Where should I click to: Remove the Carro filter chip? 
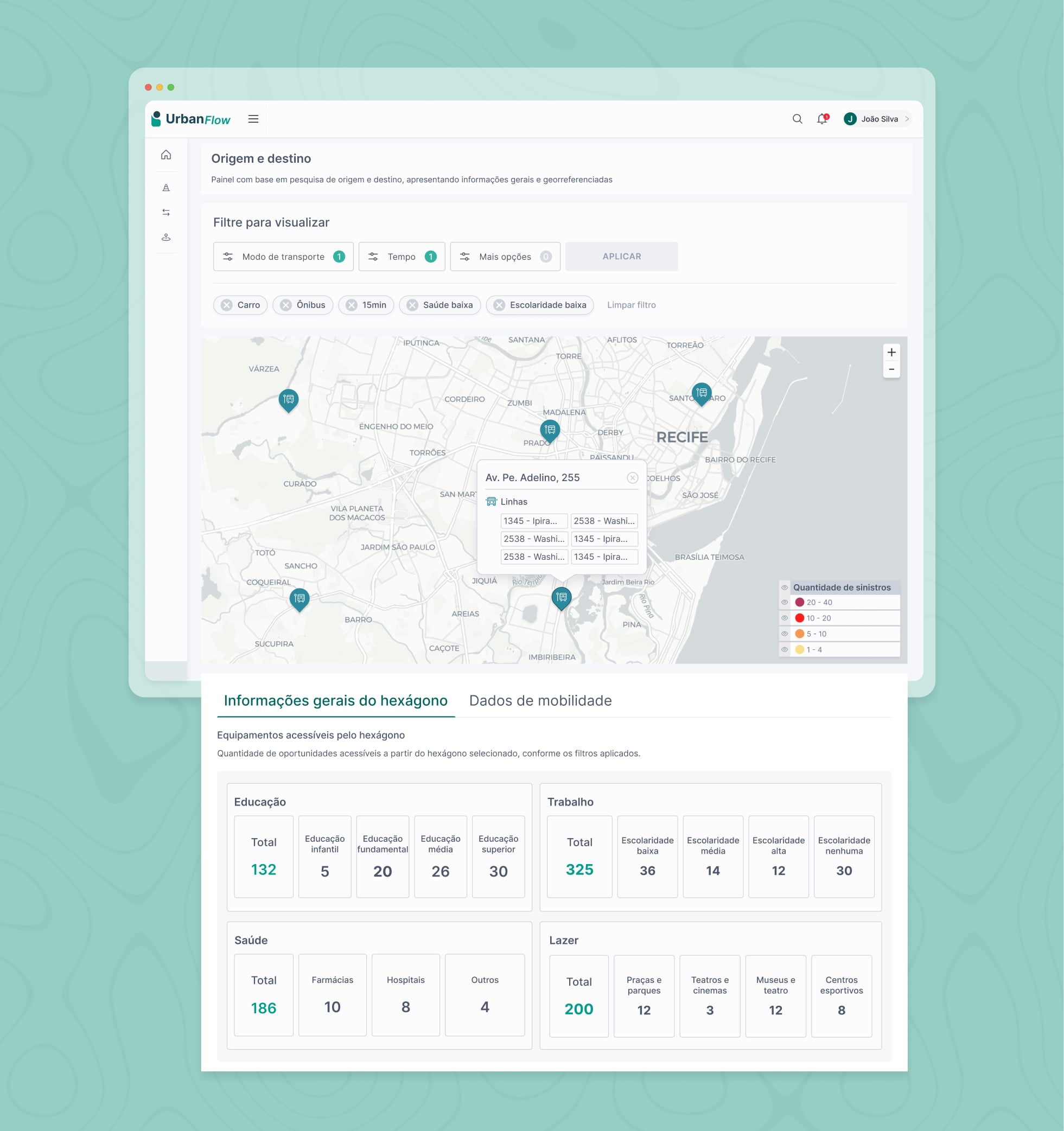click(x=226, y=305)
